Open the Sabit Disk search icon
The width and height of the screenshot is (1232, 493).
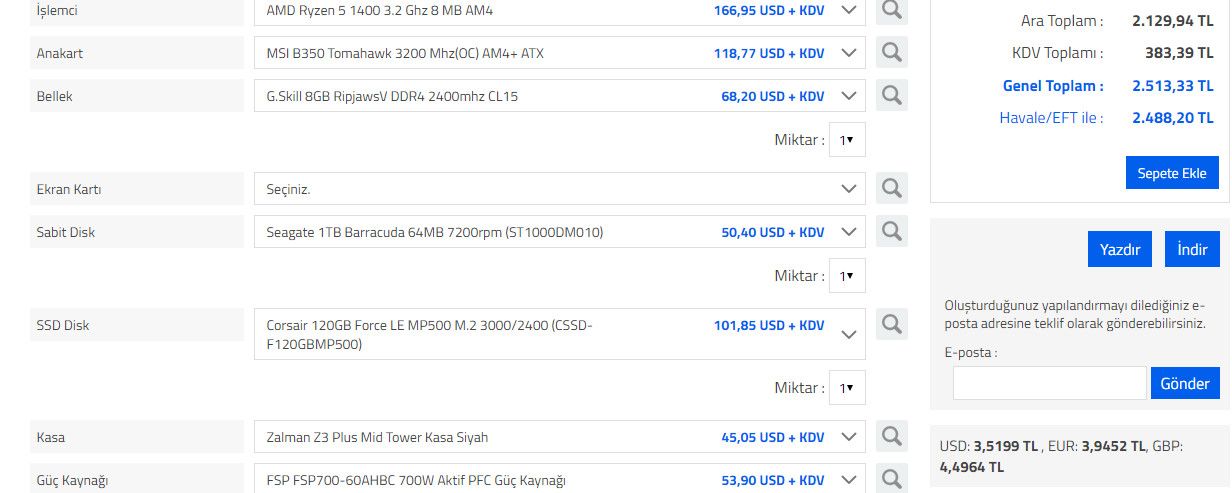point(892,231)
